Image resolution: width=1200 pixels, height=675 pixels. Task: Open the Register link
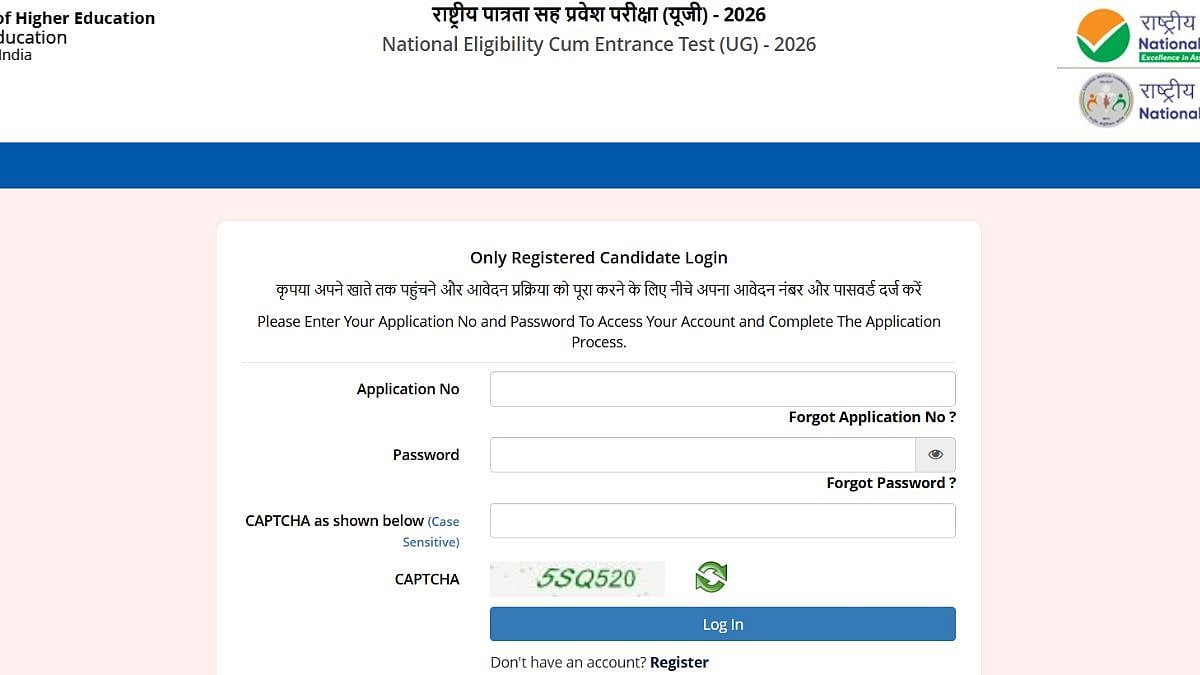(x=679, y=662)
